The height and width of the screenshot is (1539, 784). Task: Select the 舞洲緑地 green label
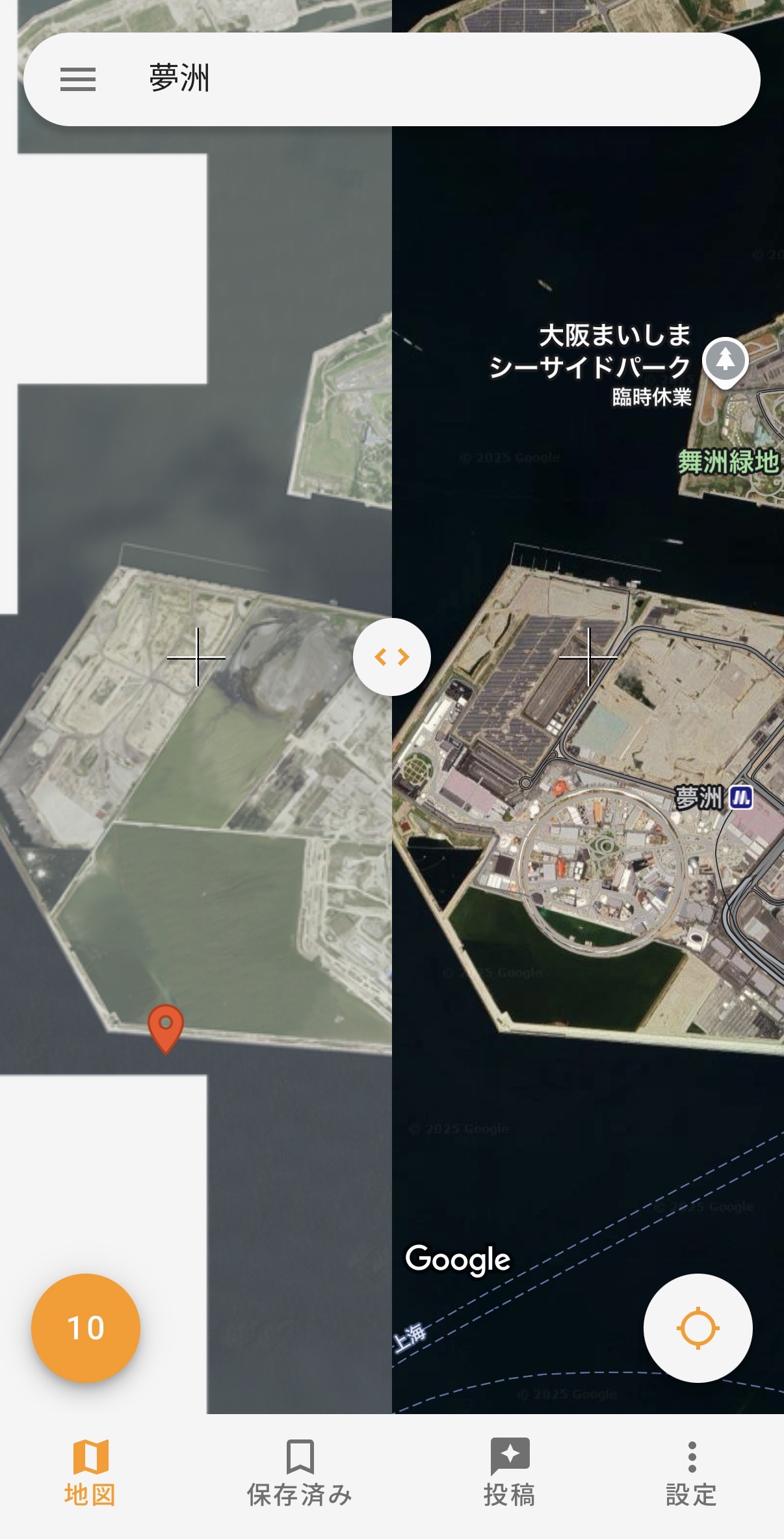(x=729, y=462)
